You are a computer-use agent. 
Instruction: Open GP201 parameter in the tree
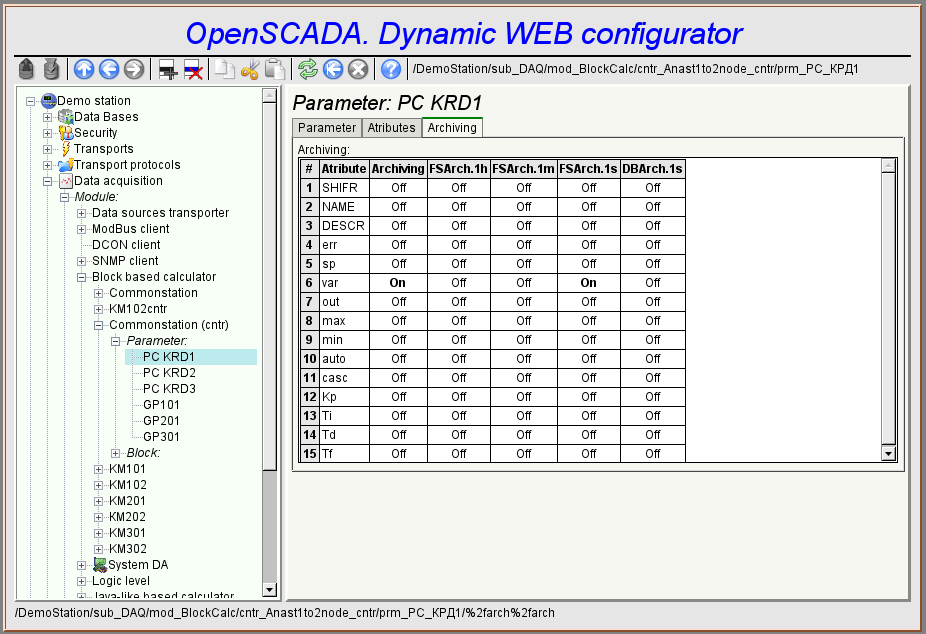[161, 421]
